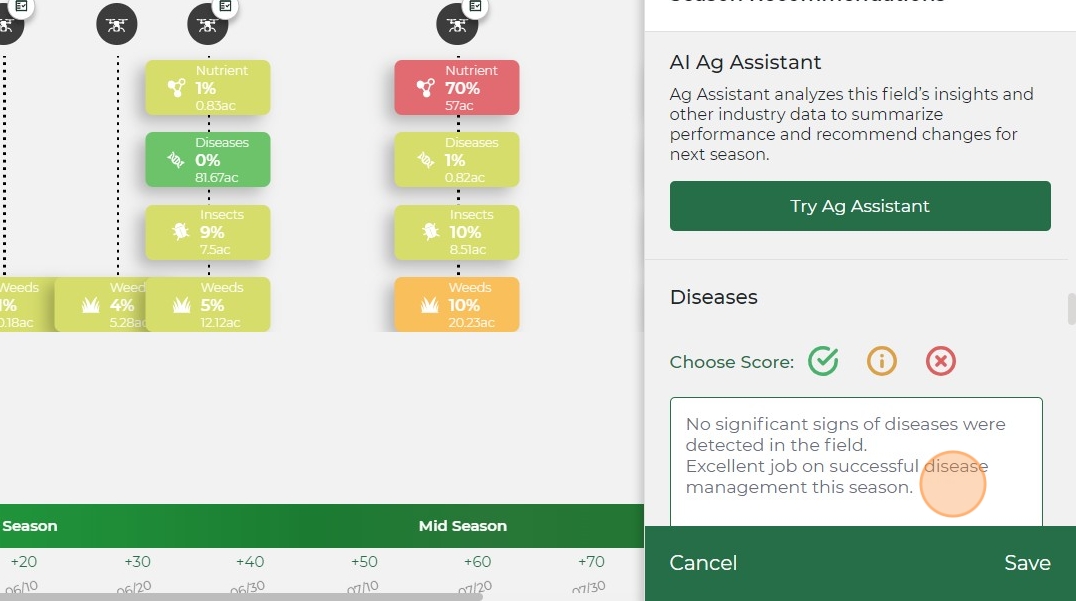1076x601 pixels.
Task: Click the drone marker above Nutrient 1%
Action: pos(208,24)
